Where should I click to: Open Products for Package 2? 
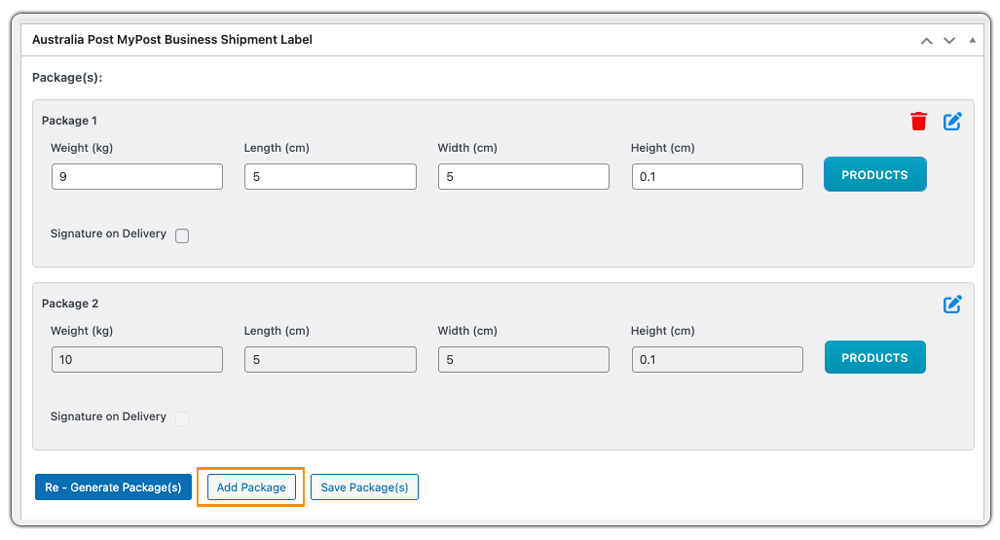(875, 357)
